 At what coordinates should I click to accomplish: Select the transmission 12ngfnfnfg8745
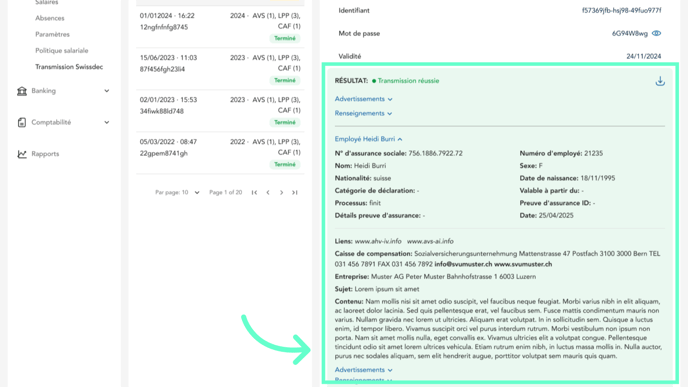[220, 27]
